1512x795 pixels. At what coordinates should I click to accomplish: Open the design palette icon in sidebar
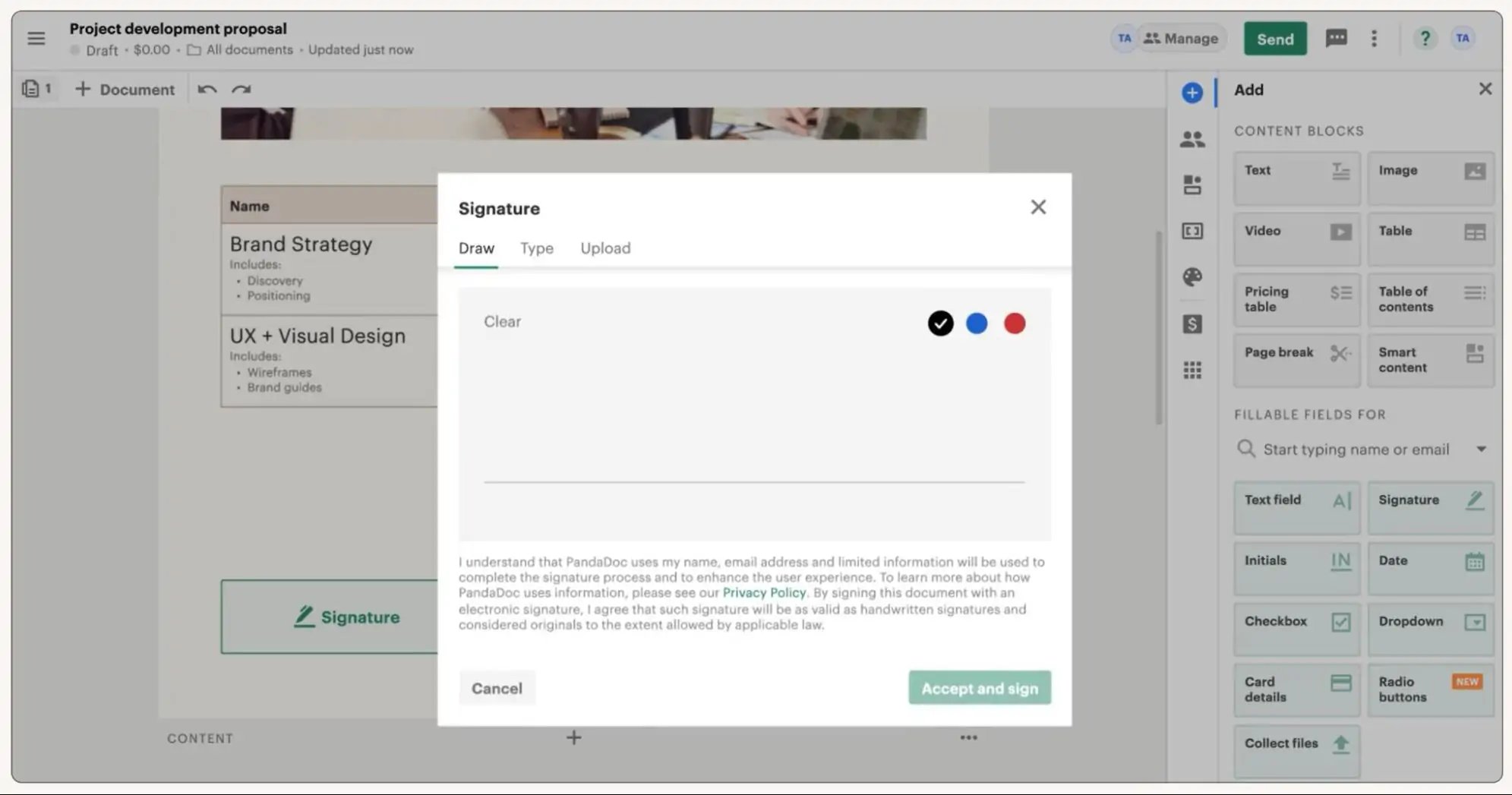(x=1192, y=277)
